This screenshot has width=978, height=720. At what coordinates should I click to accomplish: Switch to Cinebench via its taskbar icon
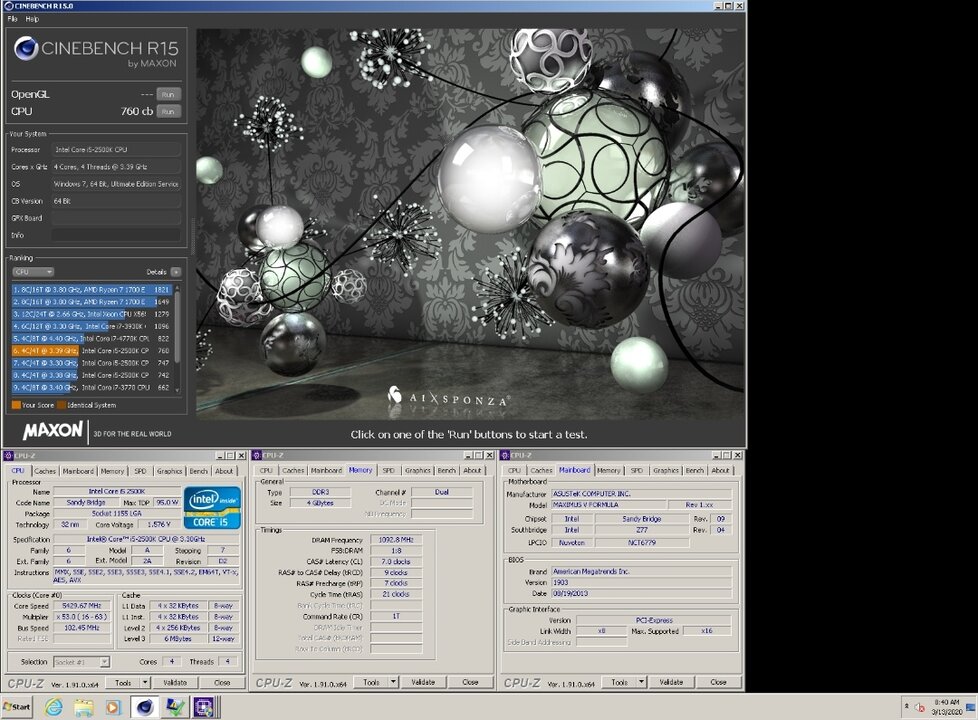click(145, 707)
